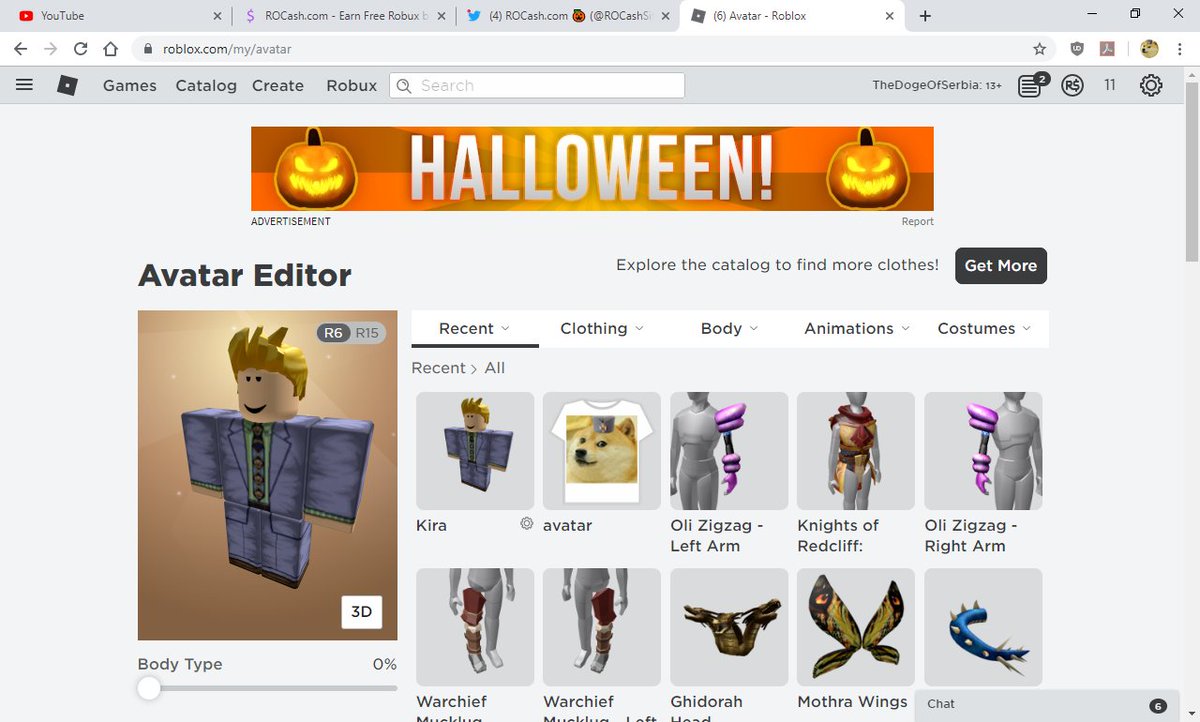The width and height of the screenshot is (1200, 722).
Task: Open Games in Roblox navigation
Action: point(130,86)
